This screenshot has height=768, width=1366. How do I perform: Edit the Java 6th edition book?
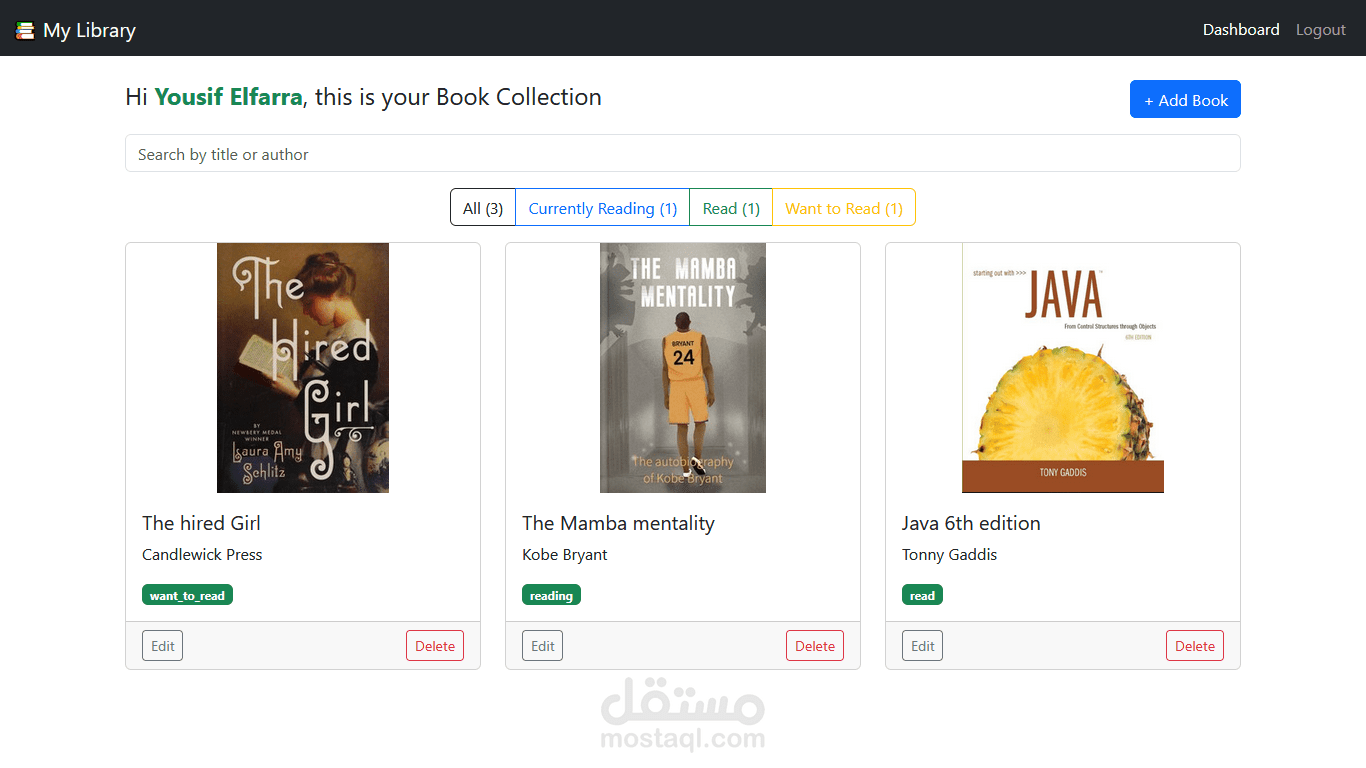tap(923, 646)
